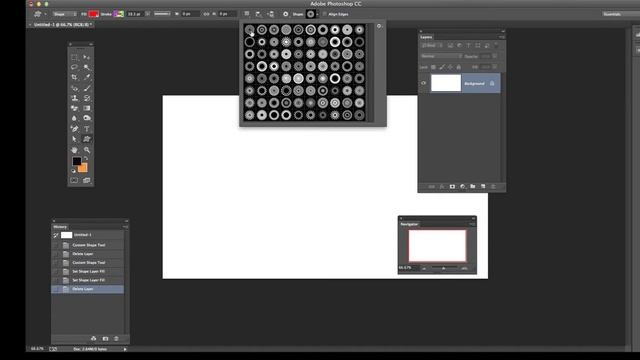
Task: Create a new group in Layers
Action: (x=473, y=187)
